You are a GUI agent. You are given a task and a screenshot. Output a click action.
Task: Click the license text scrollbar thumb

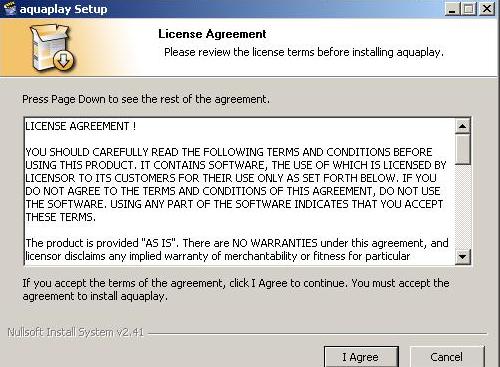click(462, 149)
